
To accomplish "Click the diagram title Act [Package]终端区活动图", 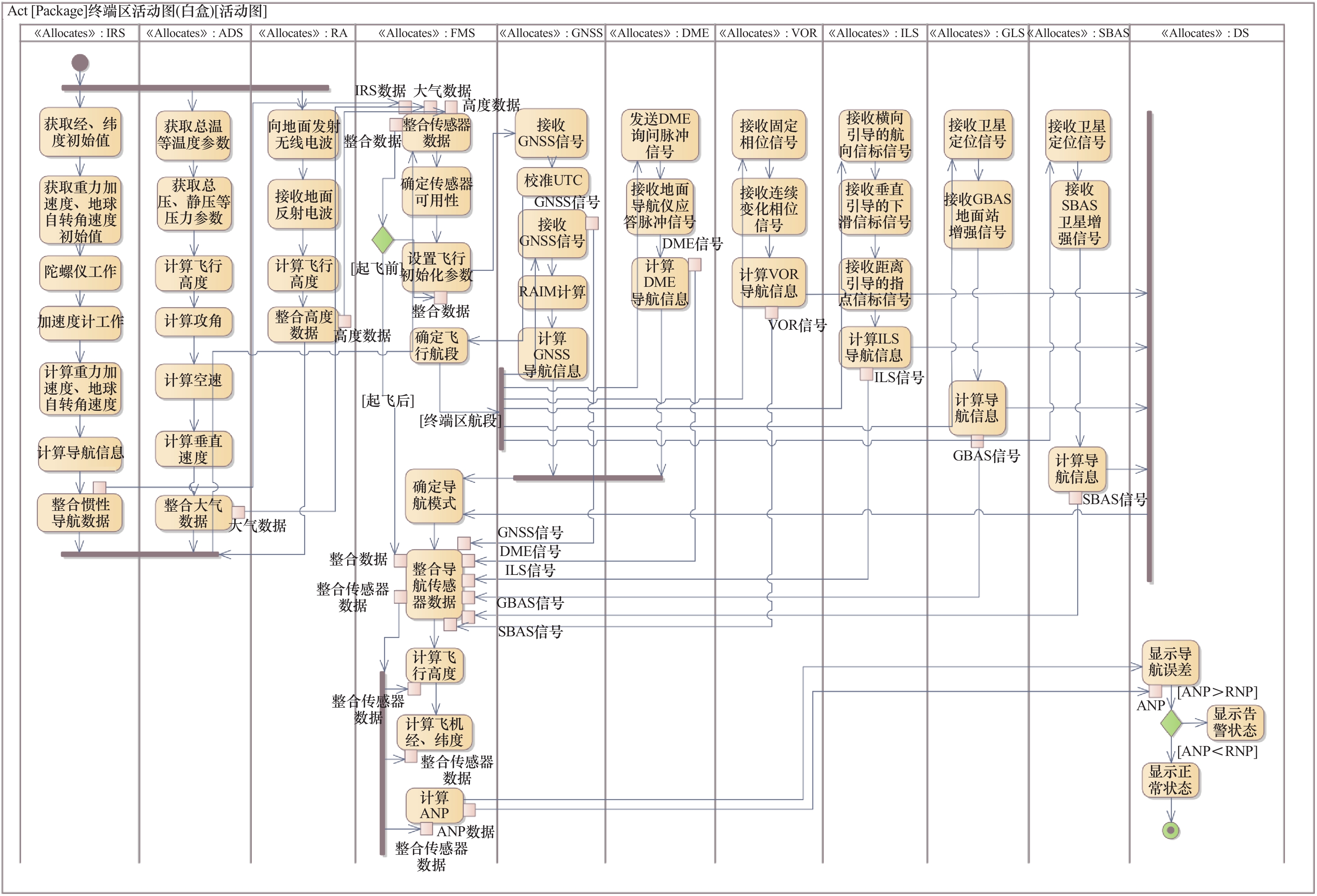I will (137, 11).
